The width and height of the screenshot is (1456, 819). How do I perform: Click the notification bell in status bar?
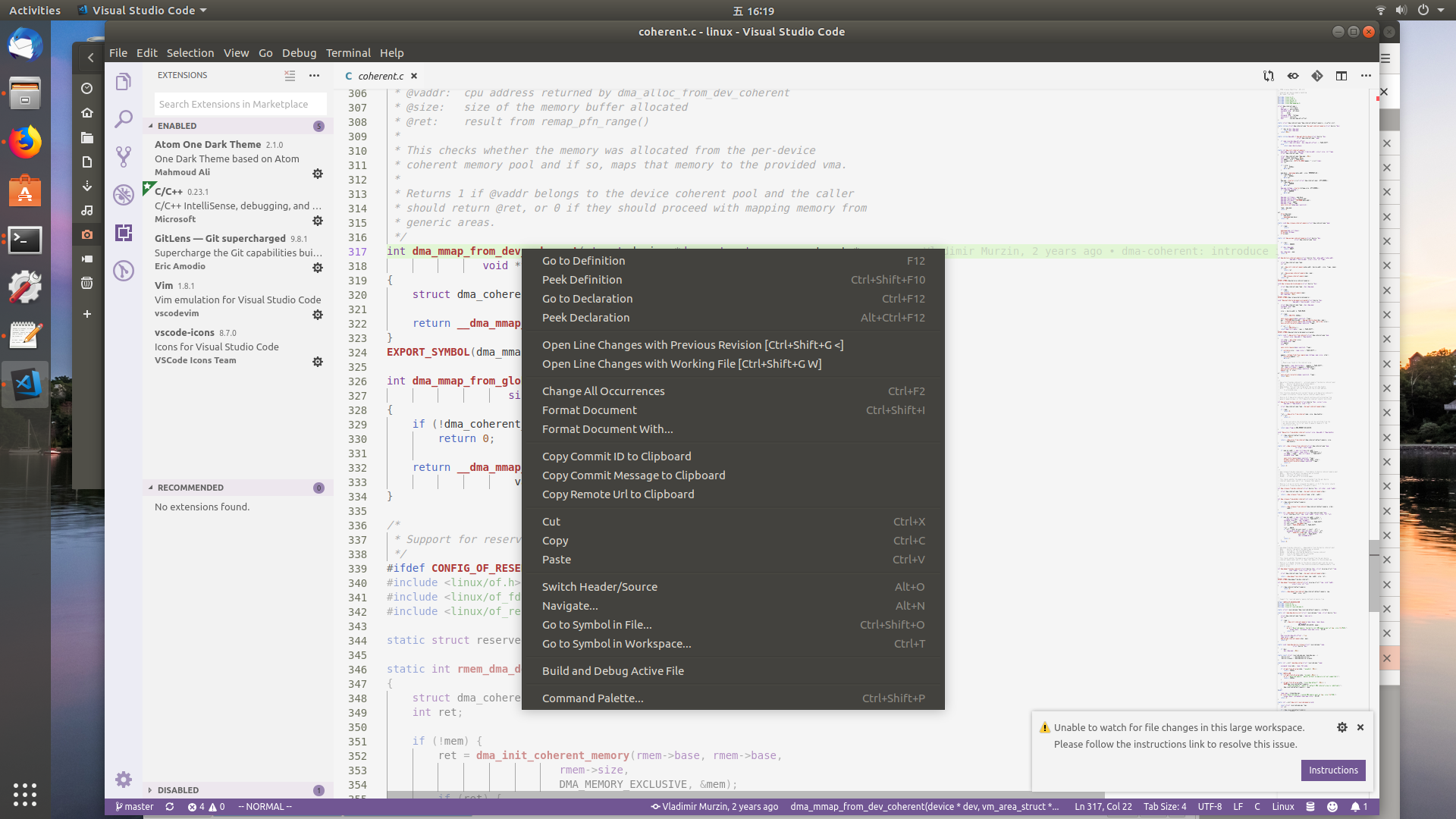pos(1359,807)
